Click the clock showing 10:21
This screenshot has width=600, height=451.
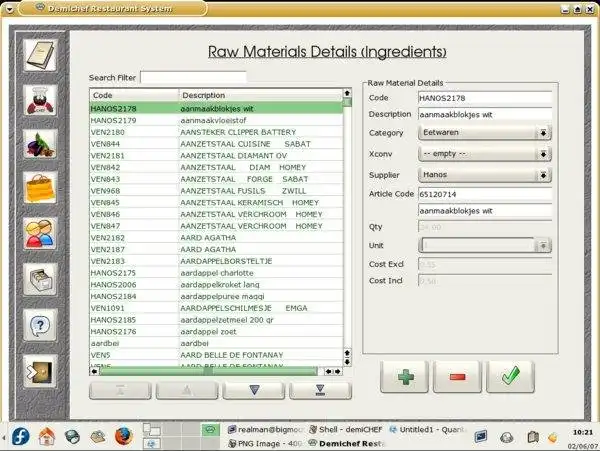[582, 433]
